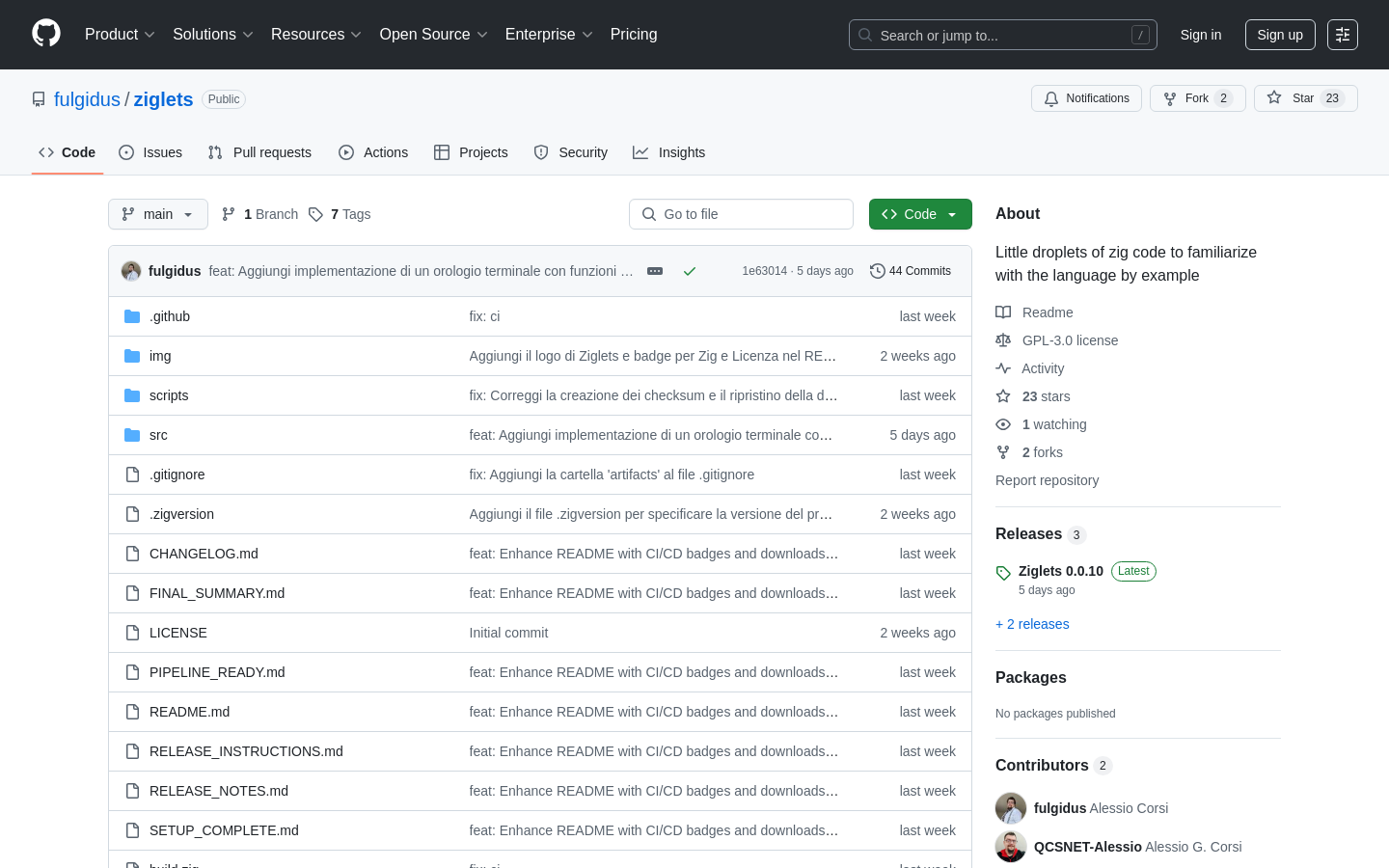Open the .gitignore file
Screen dimensions: 1389x868
(x=177, y=475)
